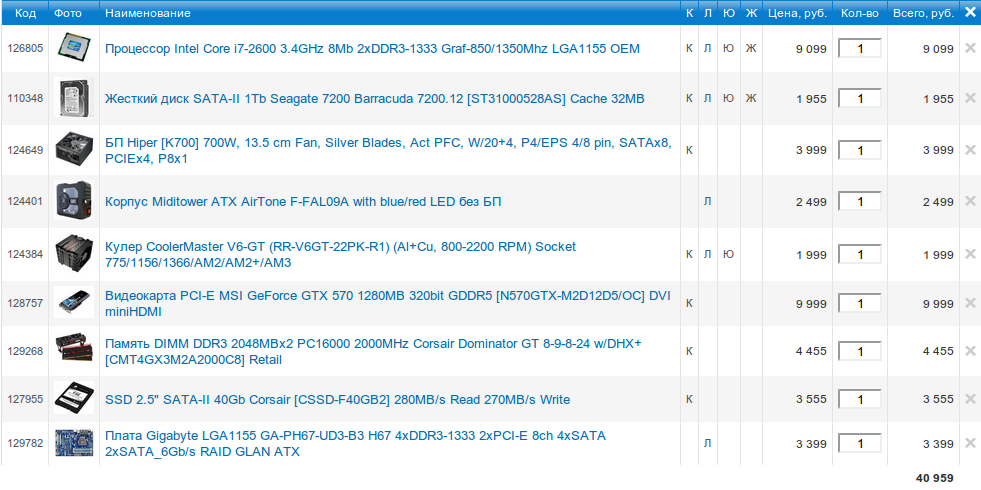Clear all items using header X icon
The width and height of the screenshot is (981, 490).
969,13
